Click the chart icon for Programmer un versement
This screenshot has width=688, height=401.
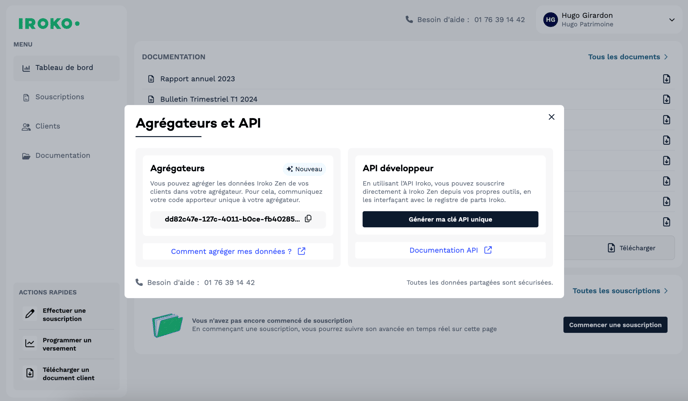[29, 343]
